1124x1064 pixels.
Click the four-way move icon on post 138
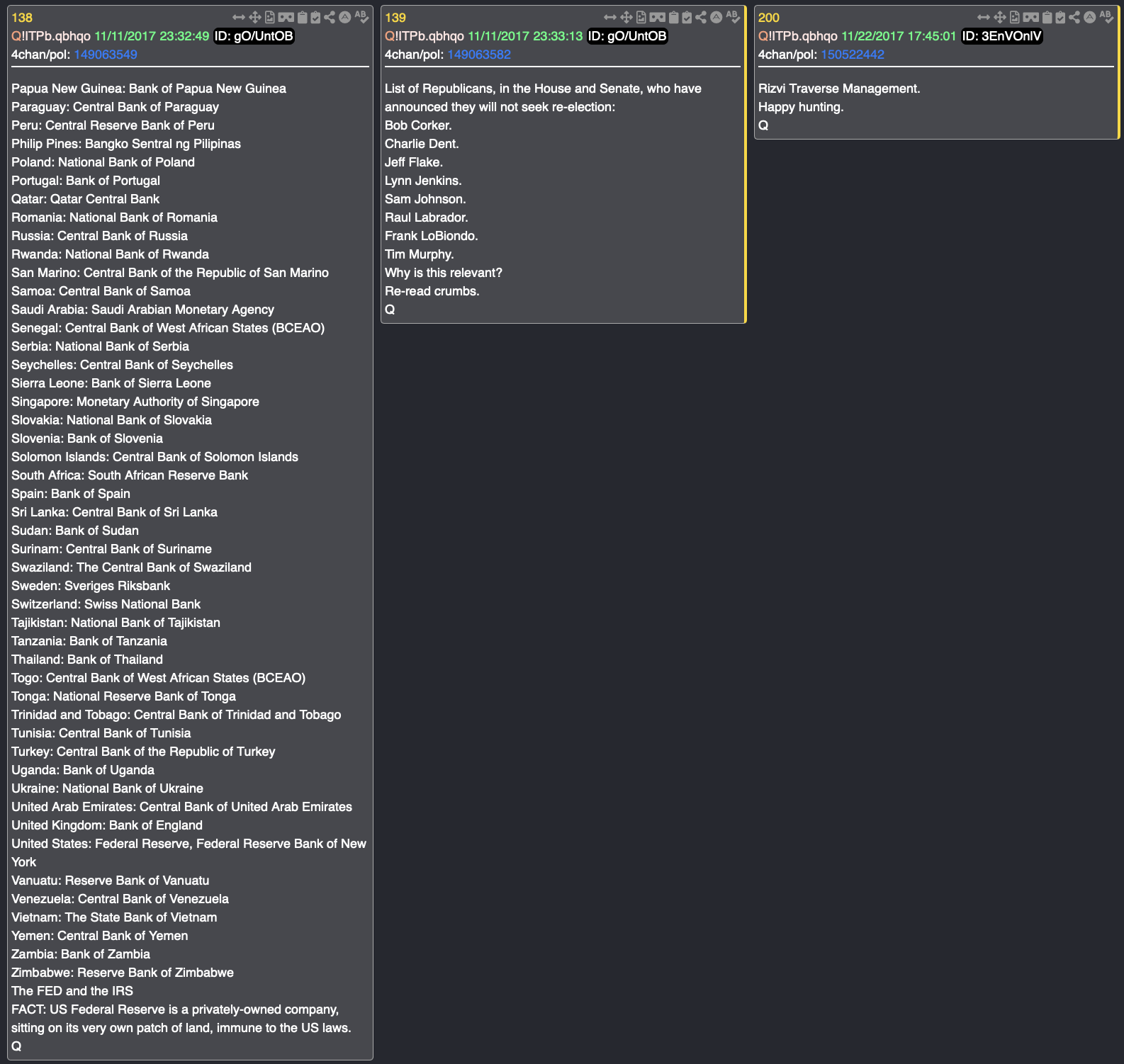pyautogui.click(x=255, y=17)
